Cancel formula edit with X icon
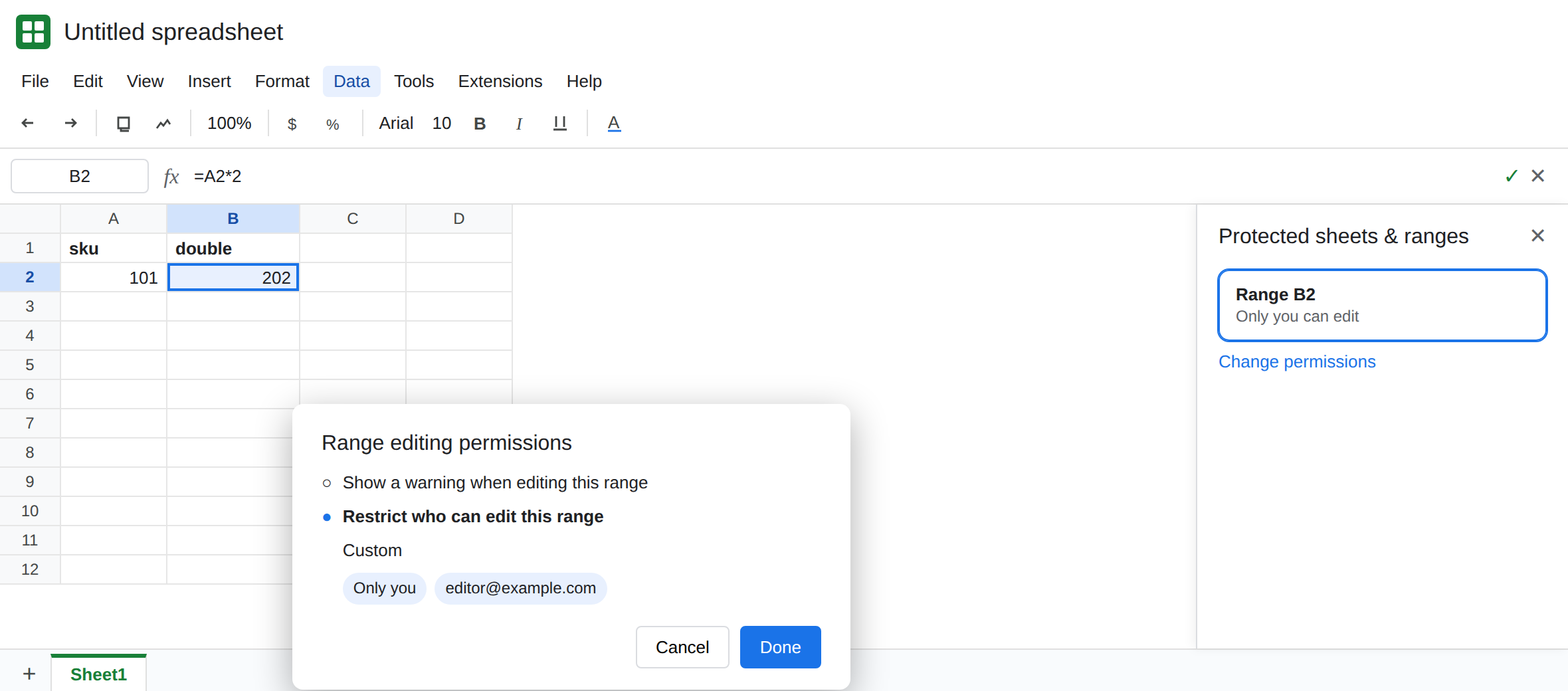 1538,176
